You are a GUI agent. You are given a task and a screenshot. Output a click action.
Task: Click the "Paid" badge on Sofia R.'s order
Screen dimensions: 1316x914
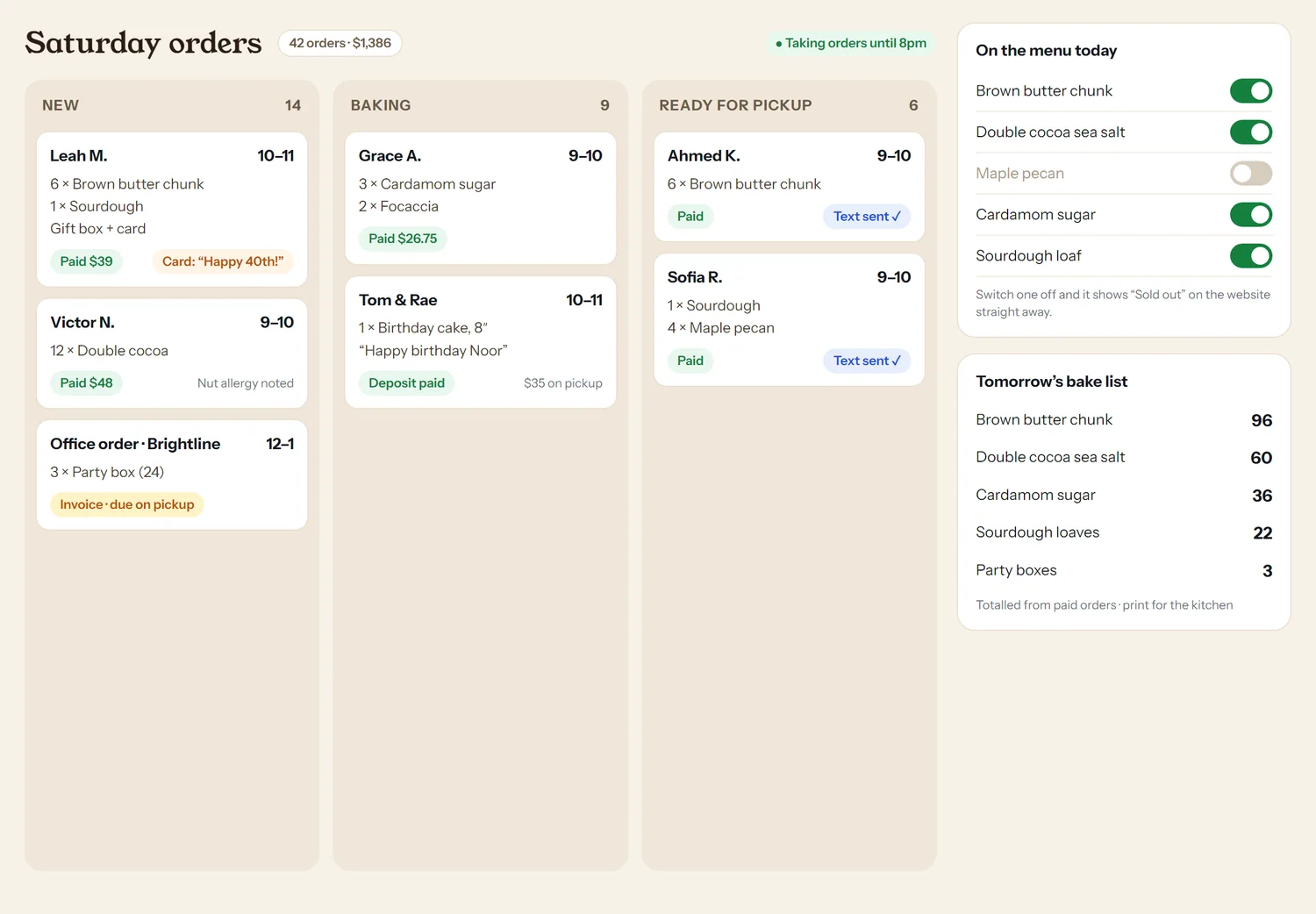(x=690, y=361)
